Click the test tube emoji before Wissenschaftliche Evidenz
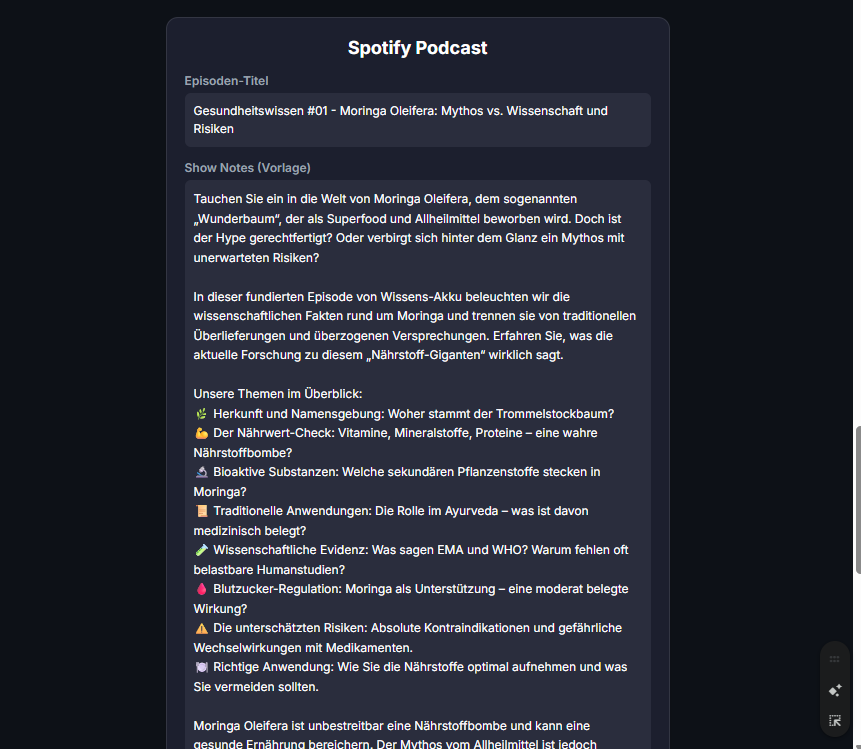861x749 pixels. (201, 550)
